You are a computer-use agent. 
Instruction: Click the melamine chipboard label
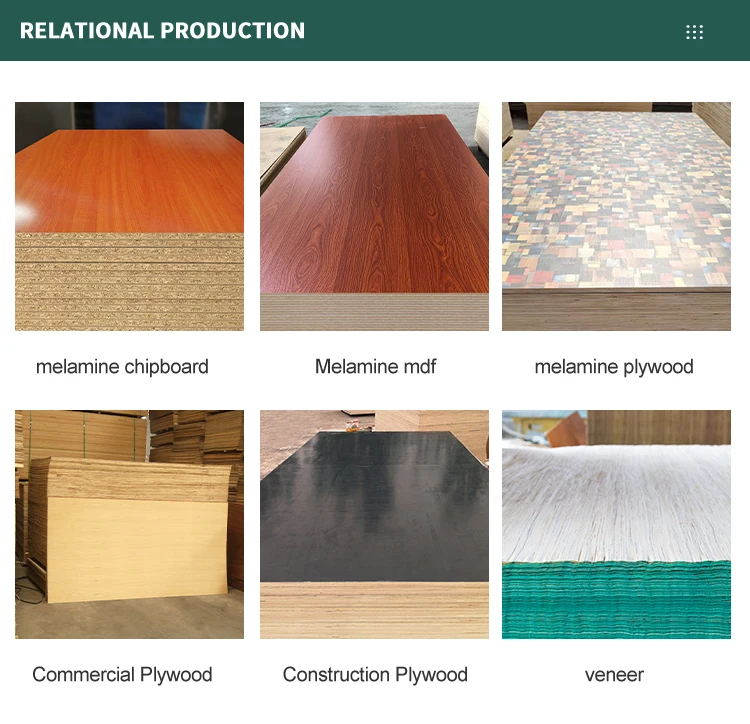[x=122, y=367]
